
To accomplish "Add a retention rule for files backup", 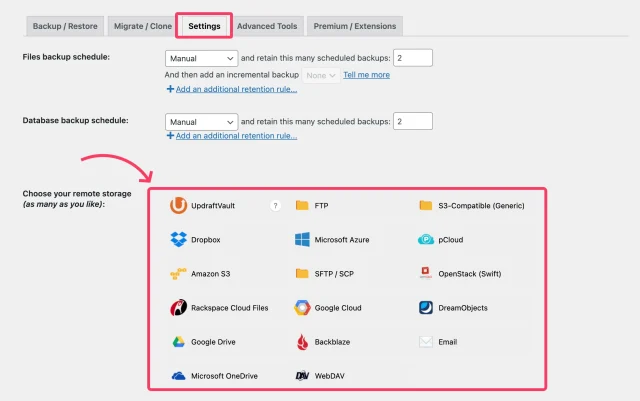I will pyautogui.click(x=236, y=90).
